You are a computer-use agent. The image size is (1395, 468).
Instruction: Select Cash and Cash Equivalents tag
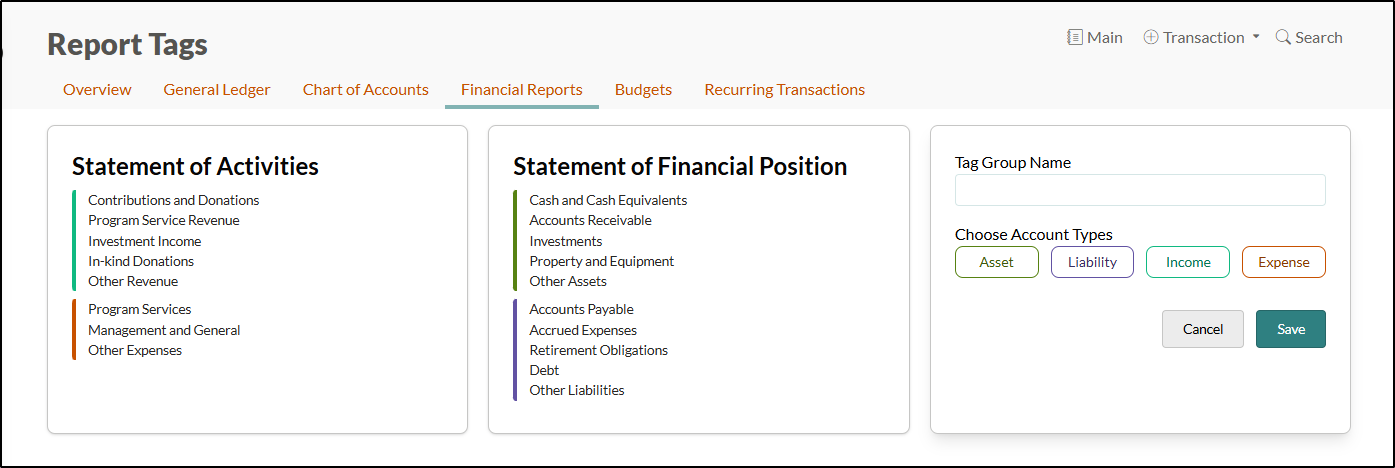(x=608, y=200)
